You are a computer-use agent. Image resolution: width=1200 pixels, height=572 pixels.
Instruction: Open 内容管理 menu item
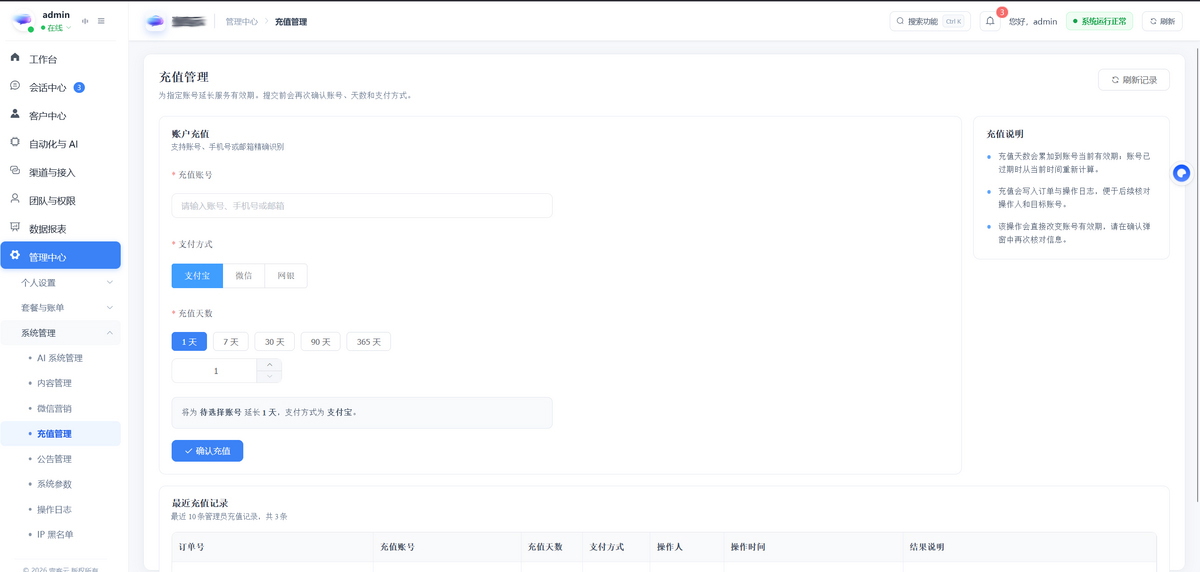[x=60, y=383]
